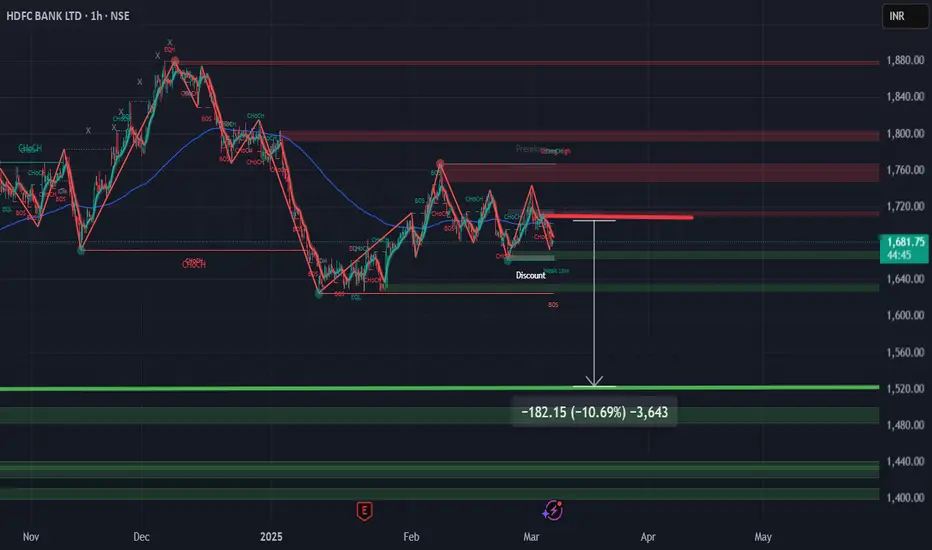Click the 1,760.00 price axis label

click(905, 170)
